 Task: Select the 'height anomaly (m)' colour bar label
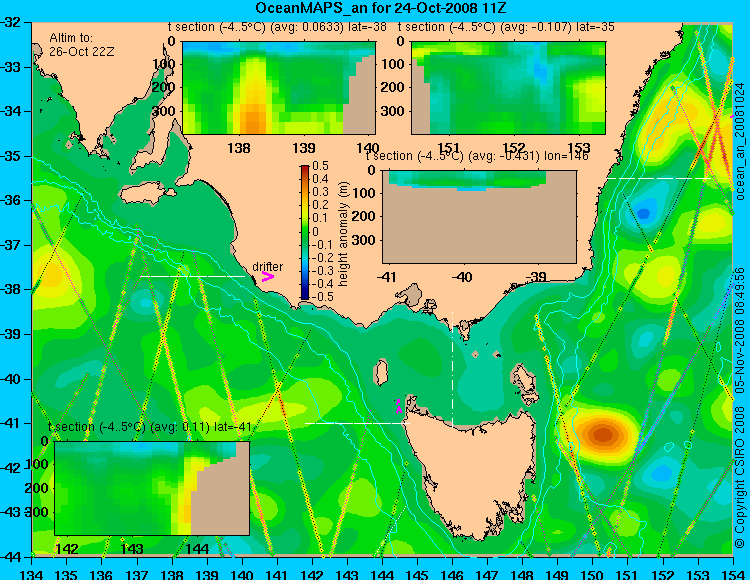tap(343, 234)
